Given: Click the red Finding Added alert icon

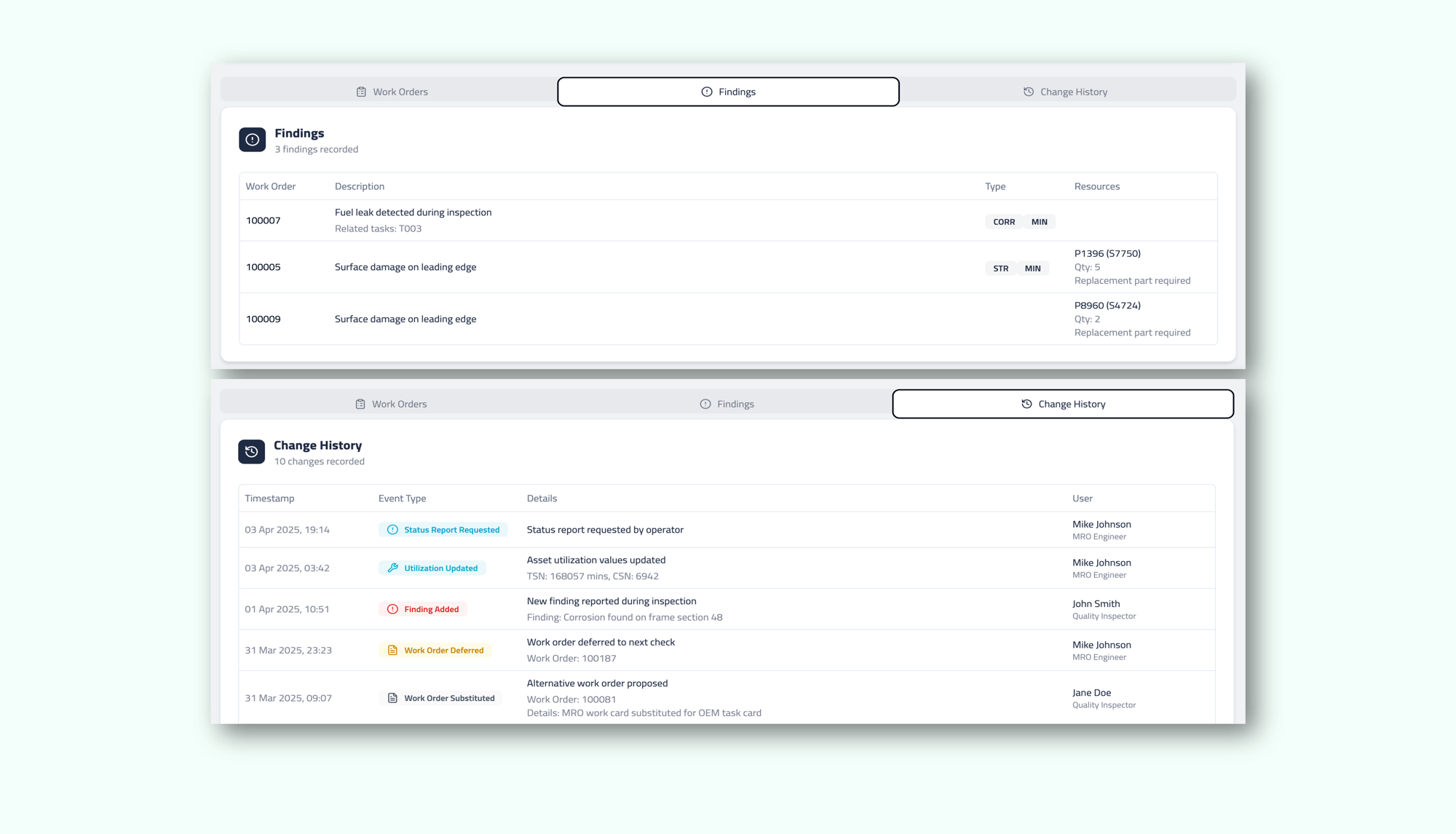Looking at the screenshot, I should [392, 609].
